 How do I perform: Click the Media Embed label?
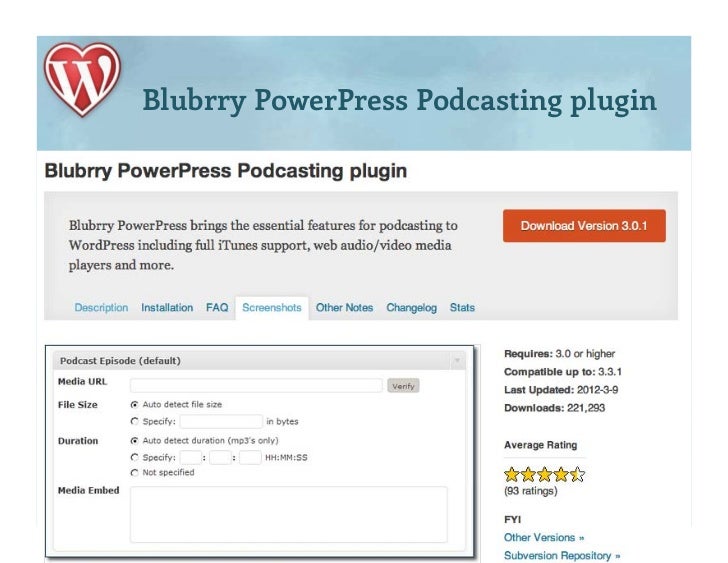click(88, 490)
